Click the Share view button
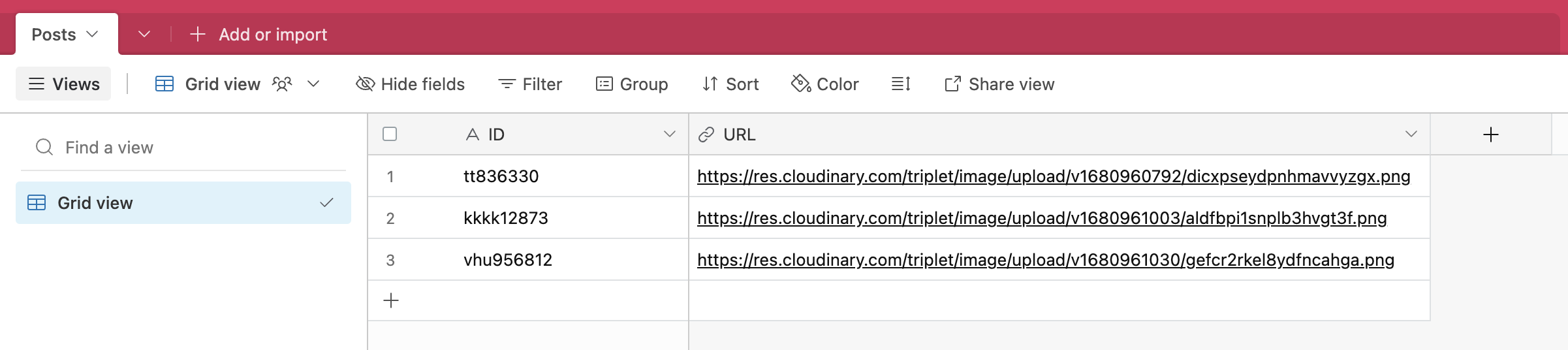The height and width of the screenshot is (350, 1568). click(999, 84)
